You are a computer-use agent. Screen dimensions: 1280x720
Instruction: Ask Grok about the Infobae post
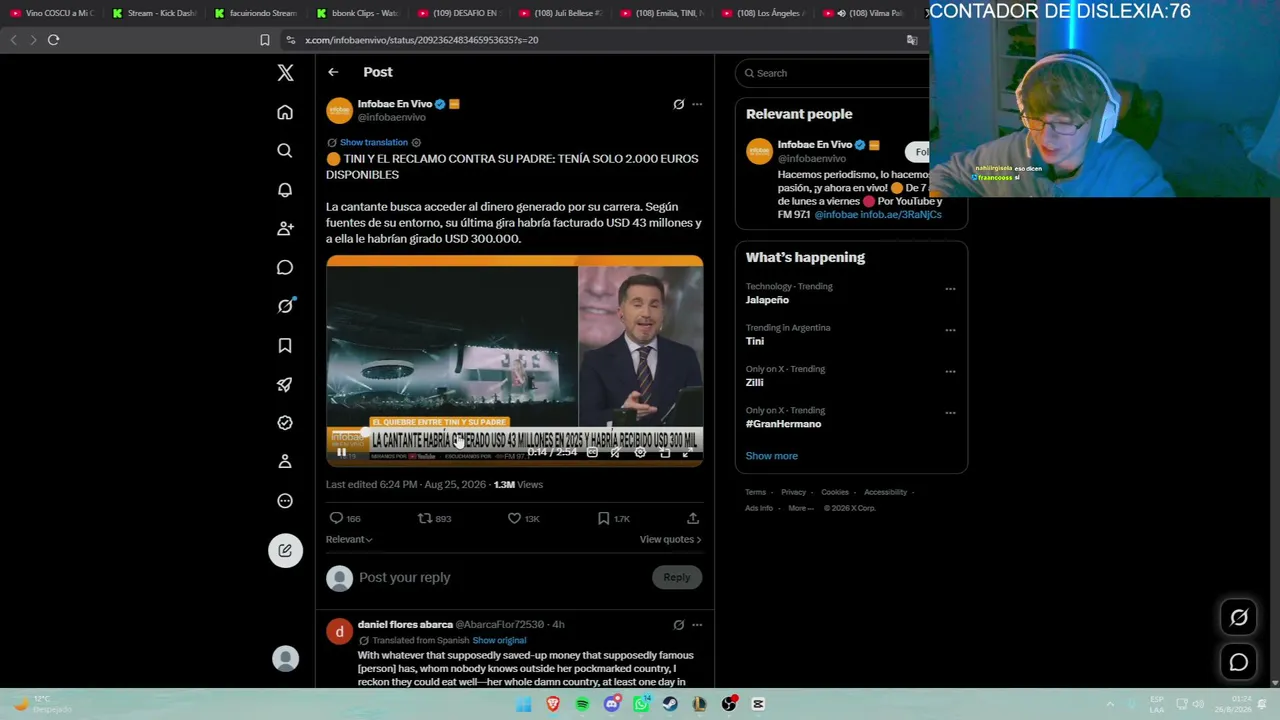coord(678,104)
